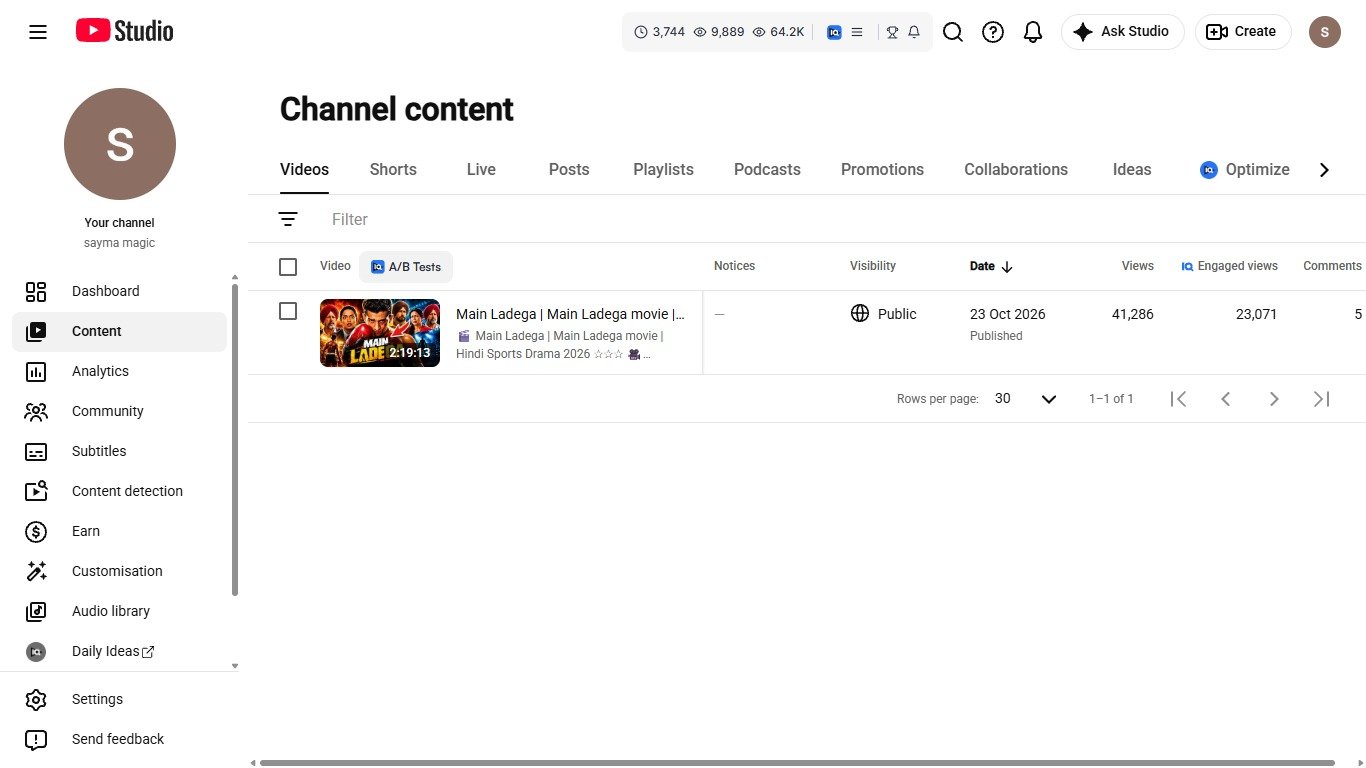Screen dimensions: 1366x768
Task: Click Send feedback in sidebar
Action: point(120,739)
